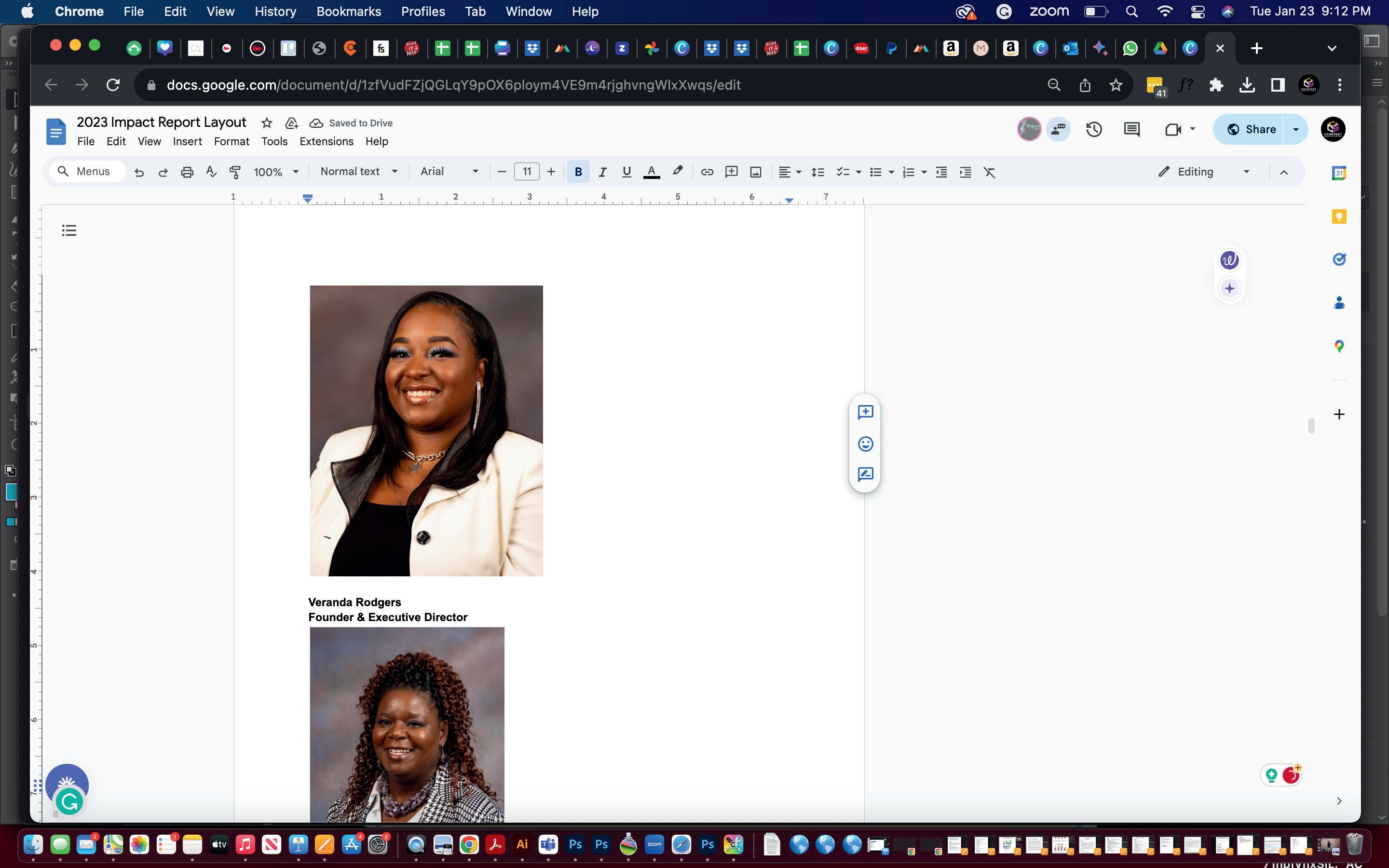Toggle italic formatting
Screen dimensions: 1389x868
coord(602,172)
